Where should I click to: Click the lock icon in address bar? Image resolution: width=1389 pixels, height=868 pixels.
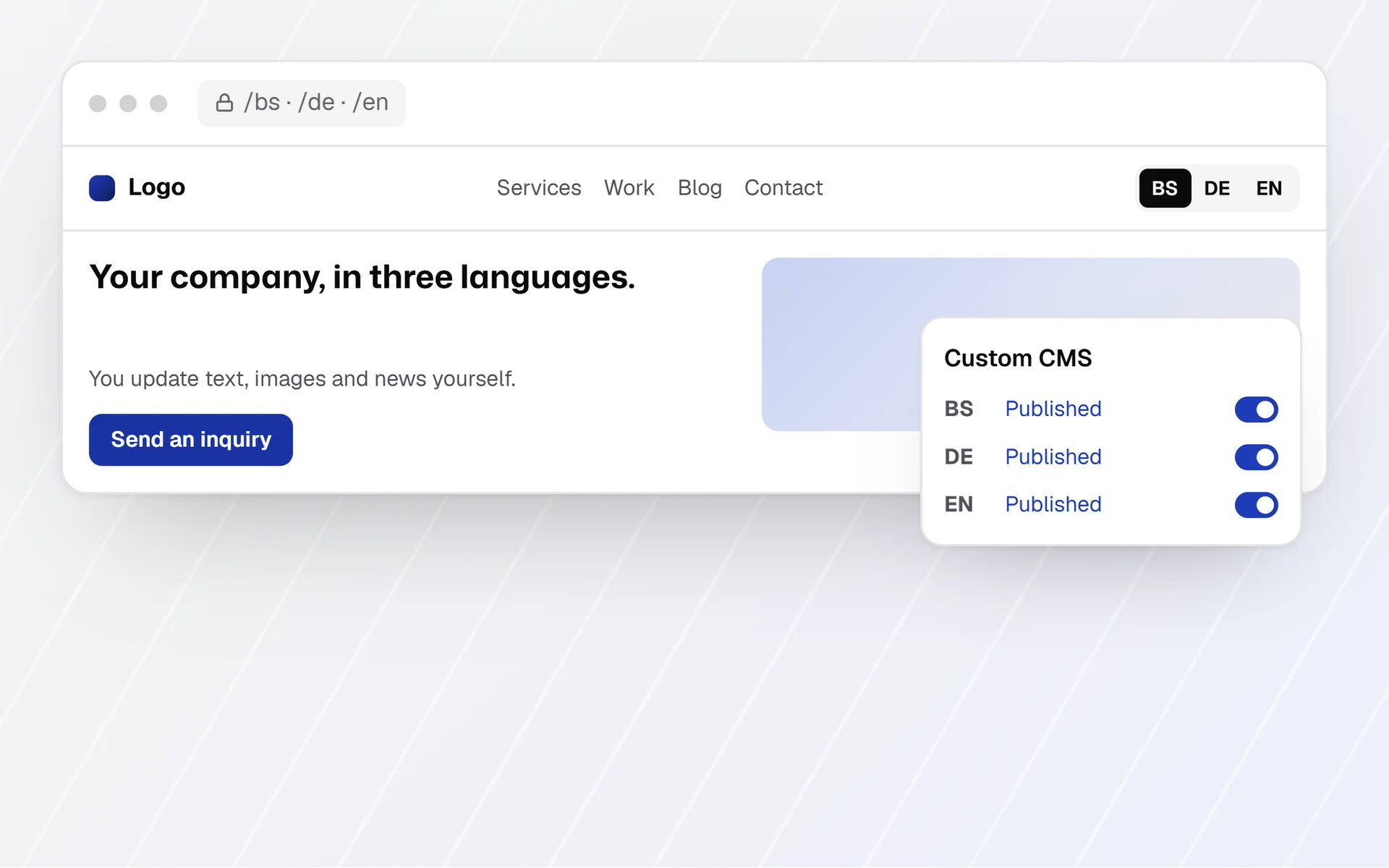click(x=224, y=103)
